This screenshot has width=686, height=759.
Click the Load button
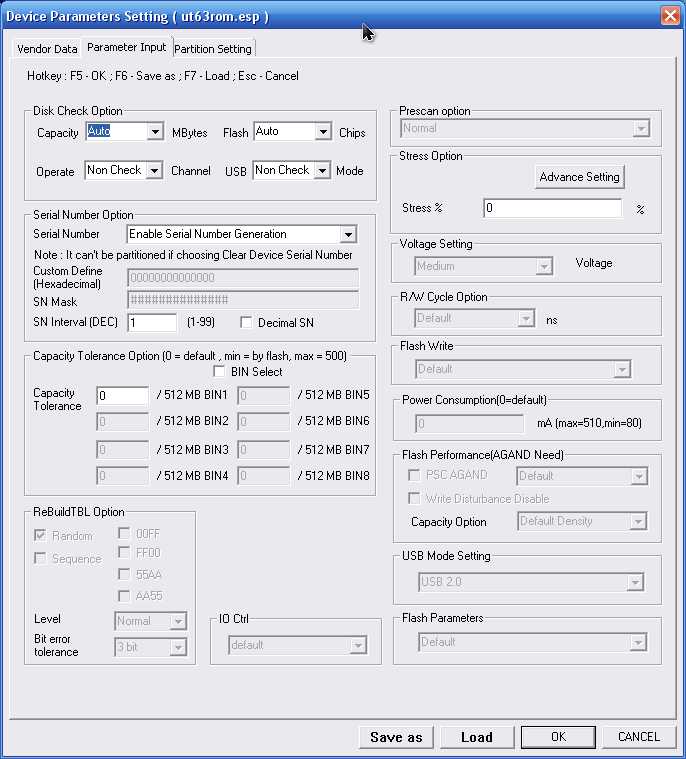pyautogui.click(x=477, y=737)
